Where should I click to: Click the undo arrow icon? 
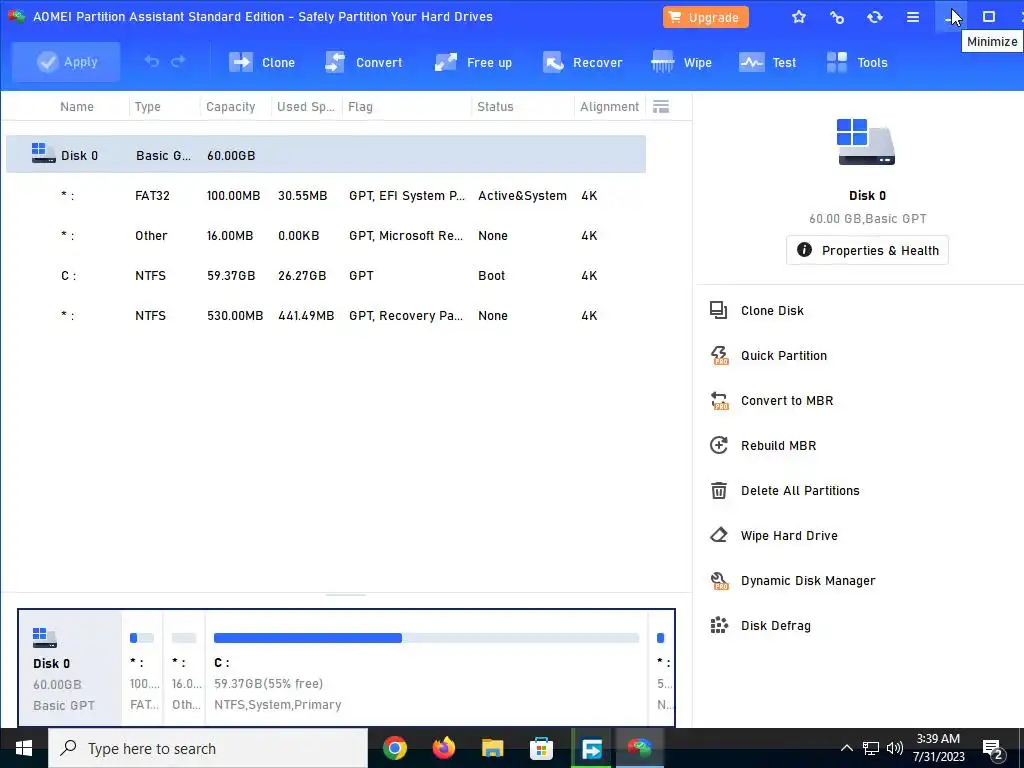point(152,62)
